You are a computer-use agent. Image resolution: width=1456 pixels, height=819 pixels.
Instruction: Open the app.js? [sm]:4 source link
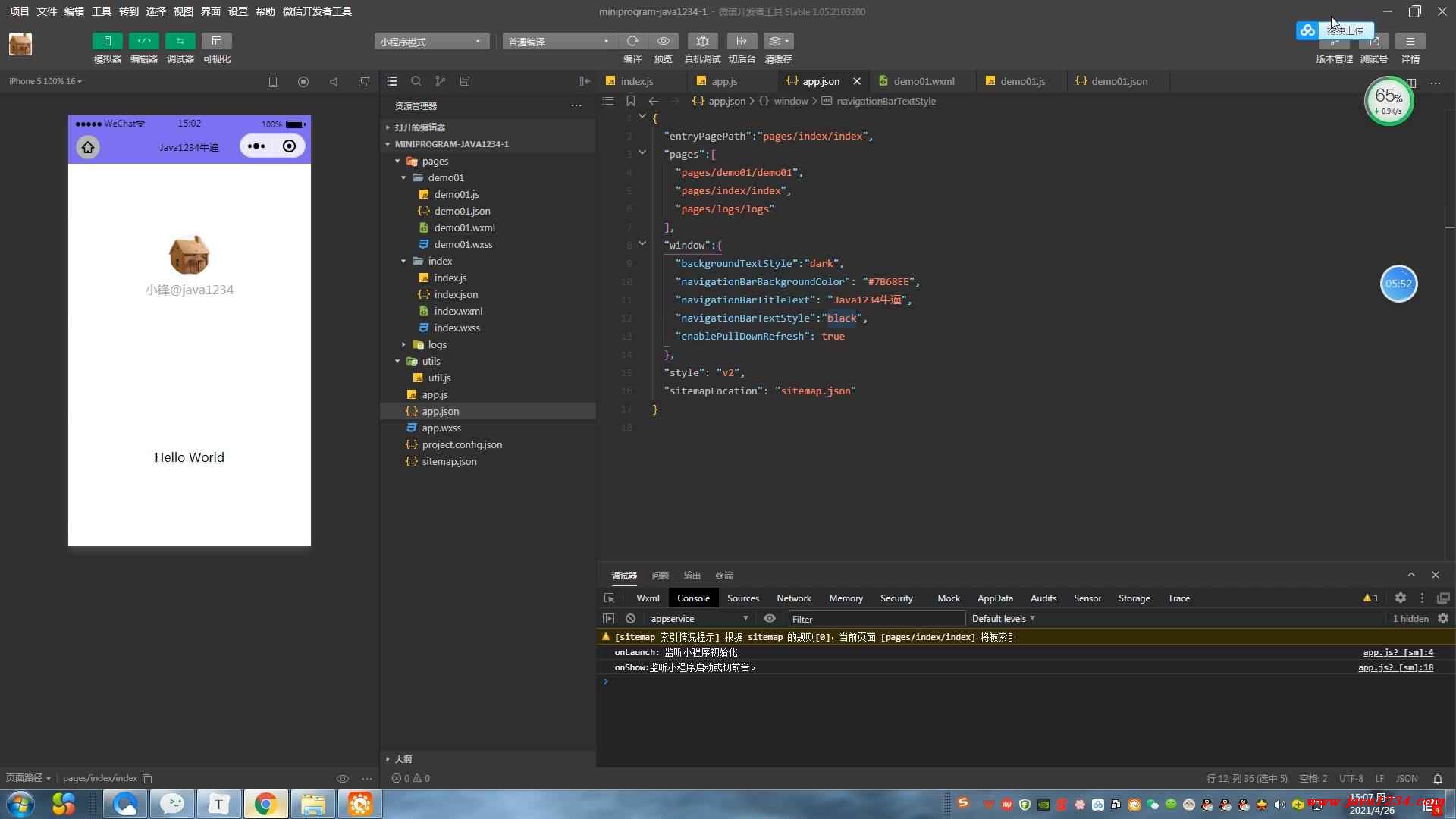coord(1398,652)
